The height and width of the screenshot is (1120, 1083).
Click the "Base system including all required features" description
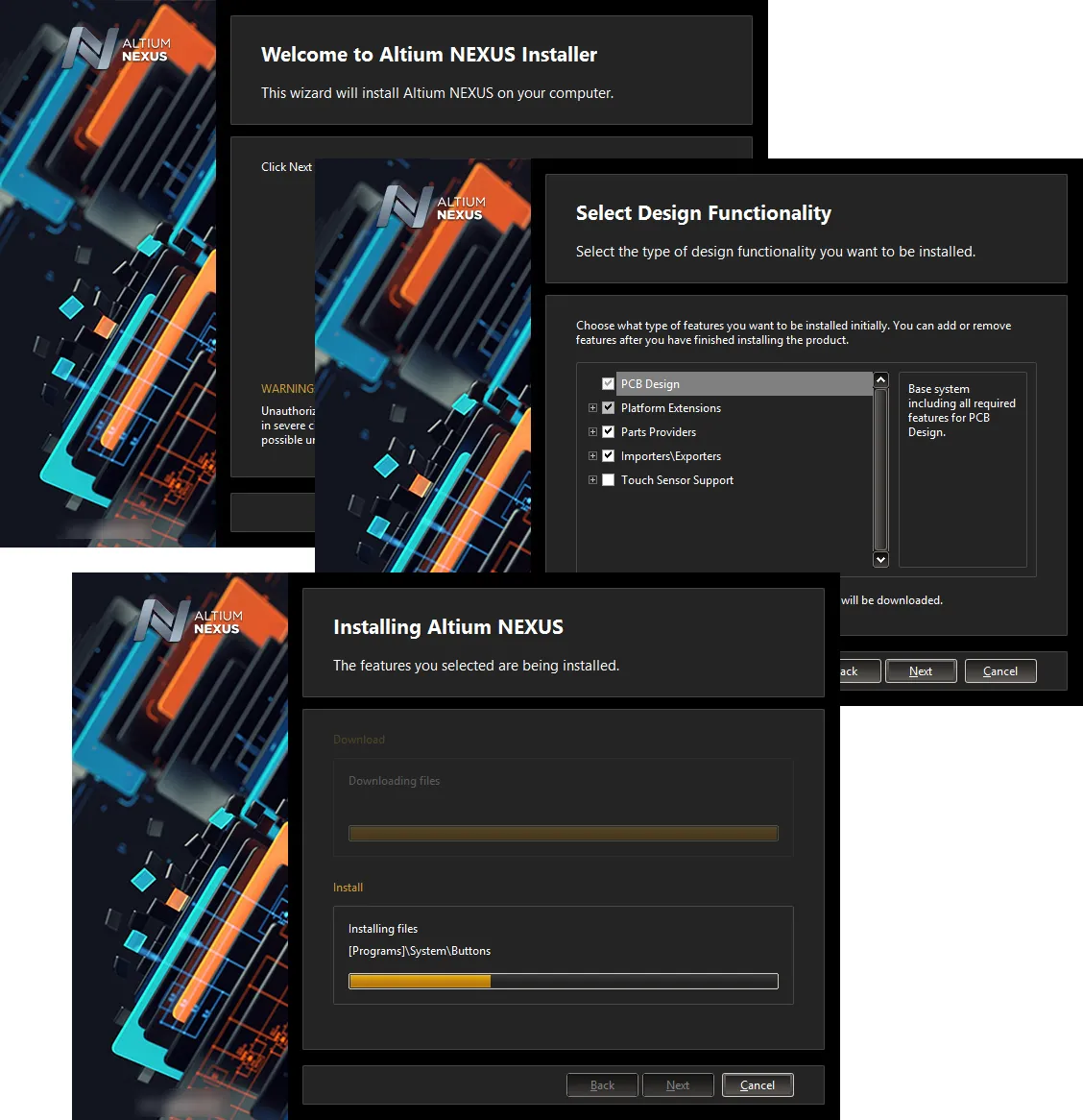coord(962,410)
